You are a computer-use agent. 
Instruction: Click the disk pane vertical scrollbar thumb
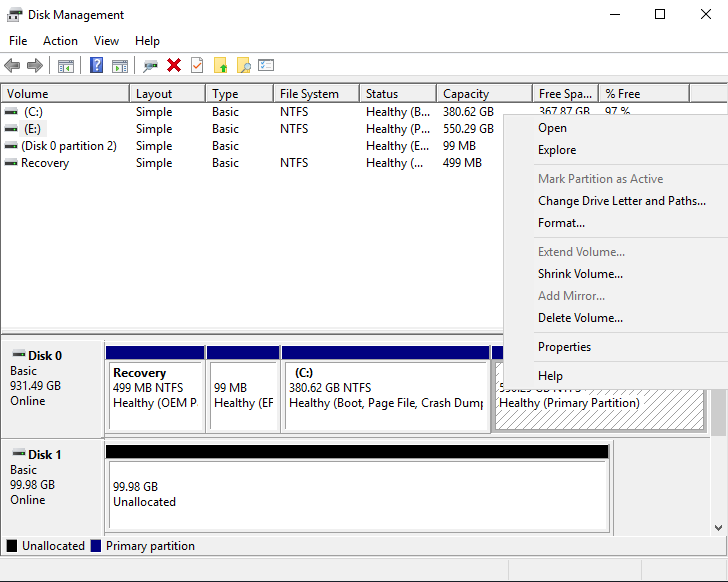[x=719, y=413]
